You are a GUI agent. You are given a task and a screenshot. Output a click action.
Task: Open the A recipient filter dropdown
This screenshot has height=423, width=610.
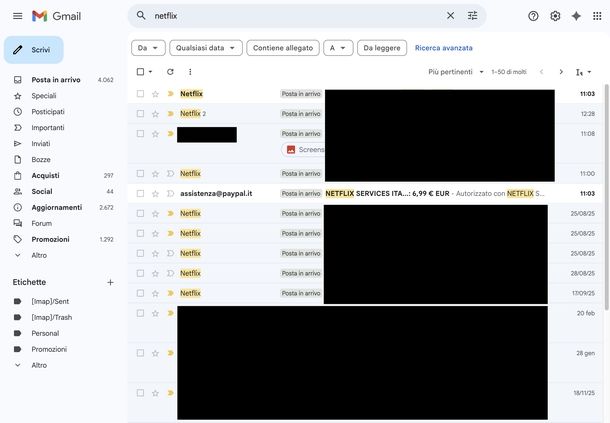338,48
